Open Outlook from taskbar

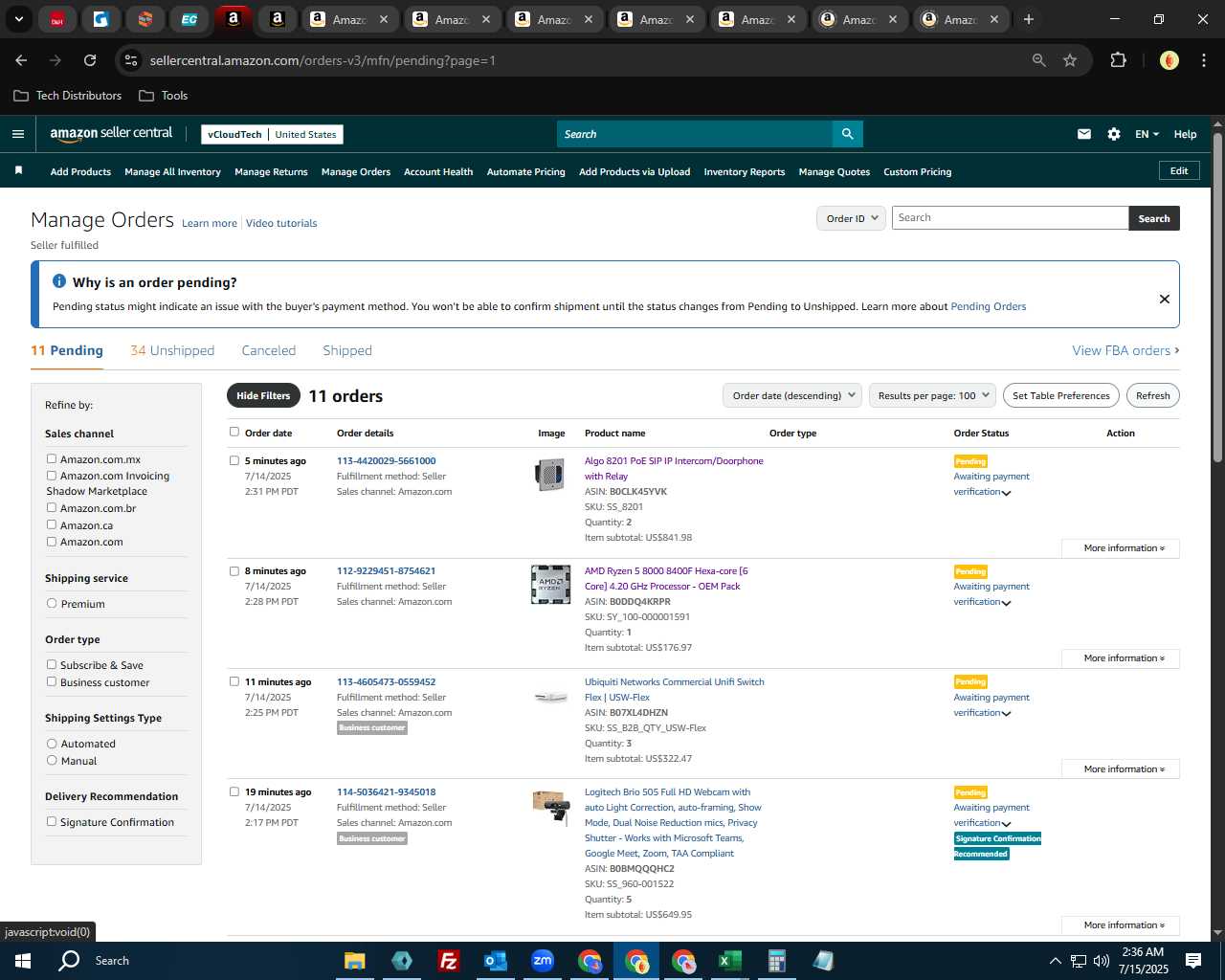[x=495, y=961]
